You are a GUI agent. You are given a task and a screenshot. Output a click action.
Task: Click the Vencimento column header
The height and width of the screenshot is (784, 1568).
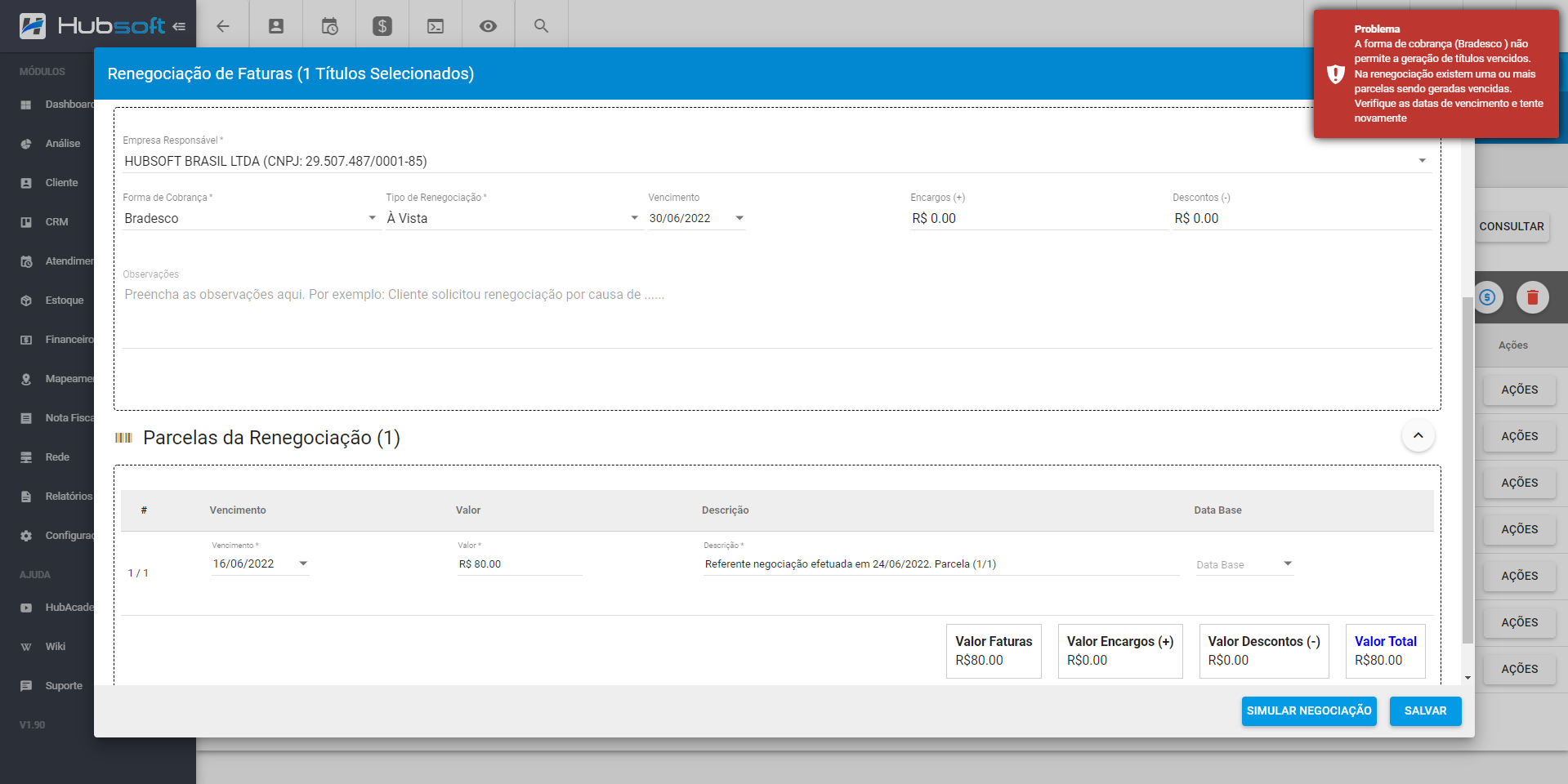coord(238,510)
